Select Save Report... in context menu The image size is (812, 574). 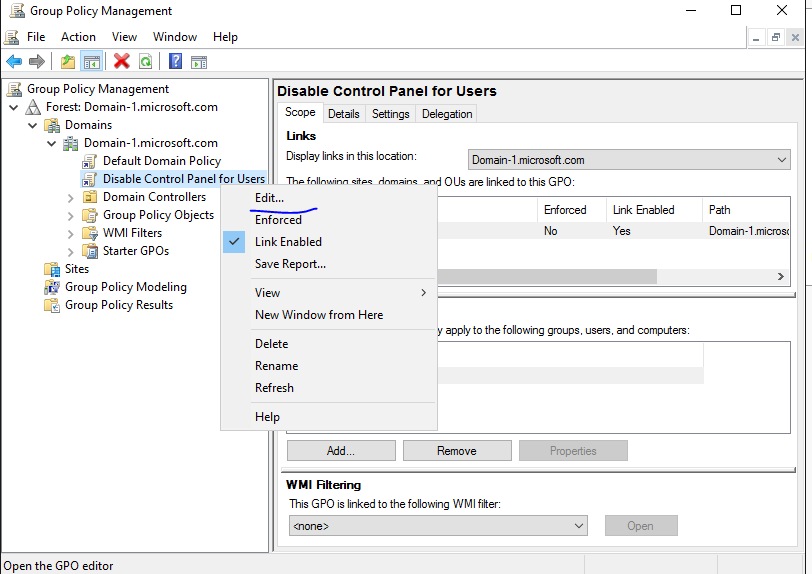[x=290, y=264]
